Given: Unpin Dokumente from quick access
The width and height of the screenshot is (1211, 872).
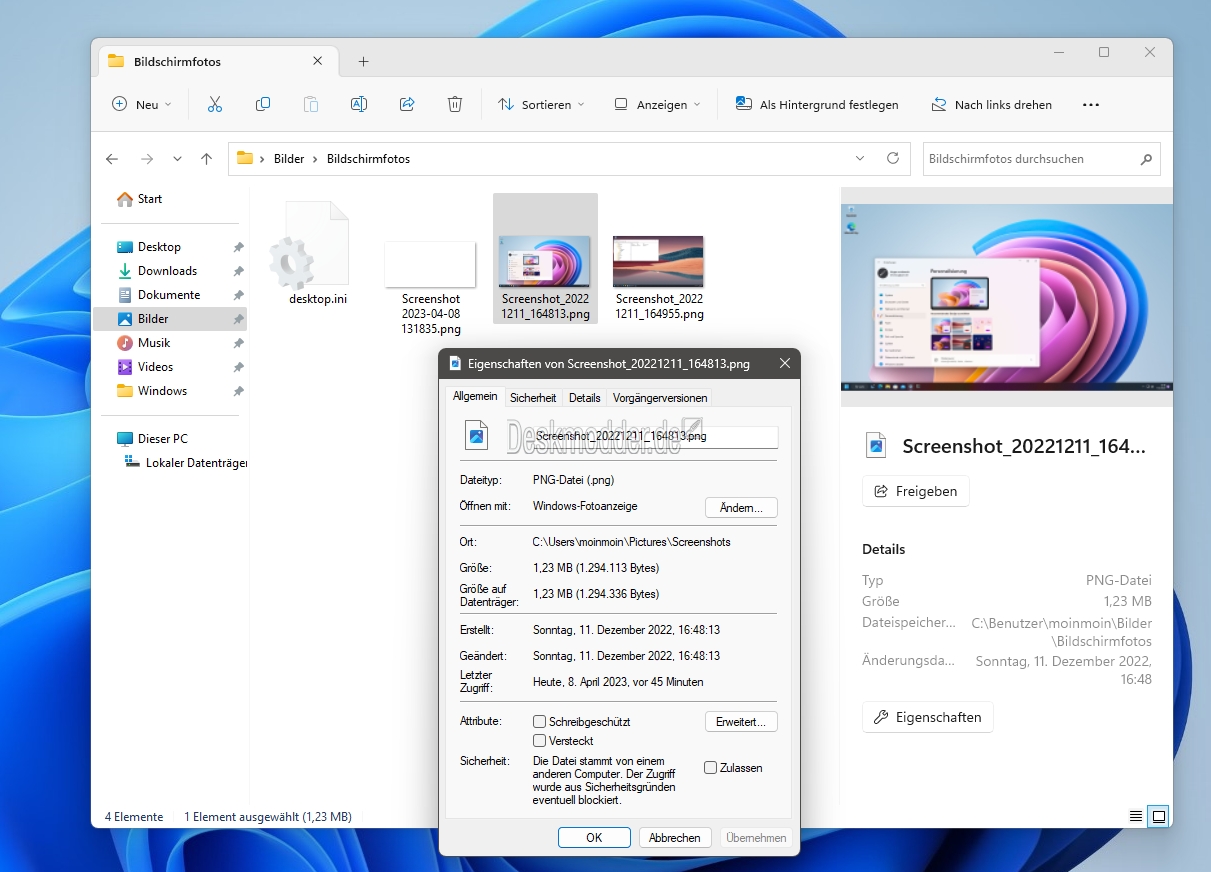Looking at the screenshot, I should tap(238, 295).
